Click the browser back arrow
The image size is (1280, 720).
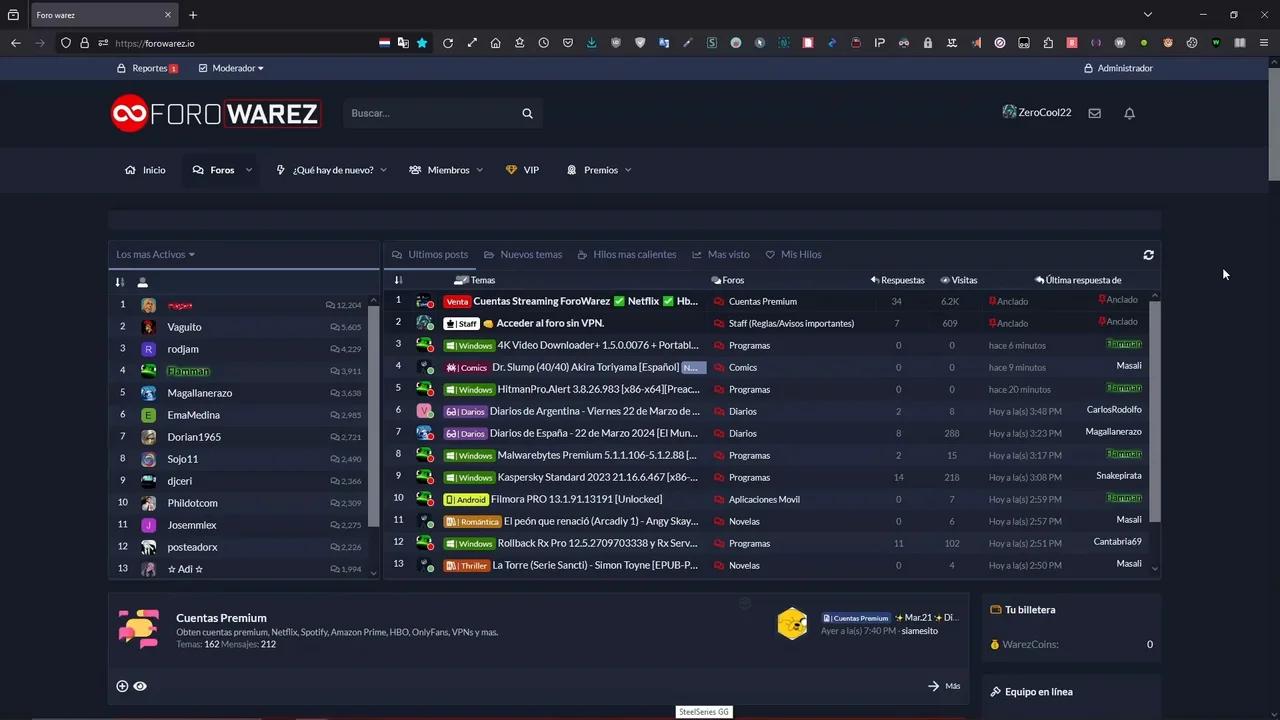[16, 43]
